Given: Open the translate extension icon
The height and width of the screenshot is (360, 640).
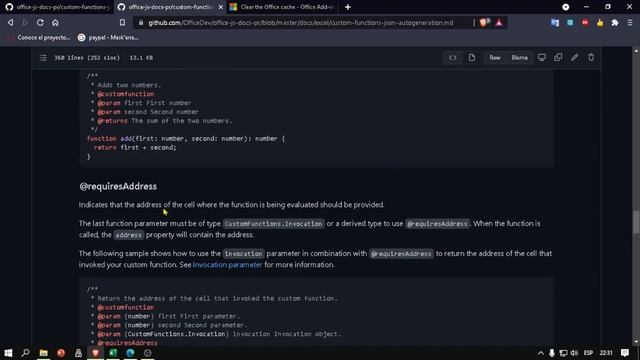Looking at the screenshot, I should 555,23.
